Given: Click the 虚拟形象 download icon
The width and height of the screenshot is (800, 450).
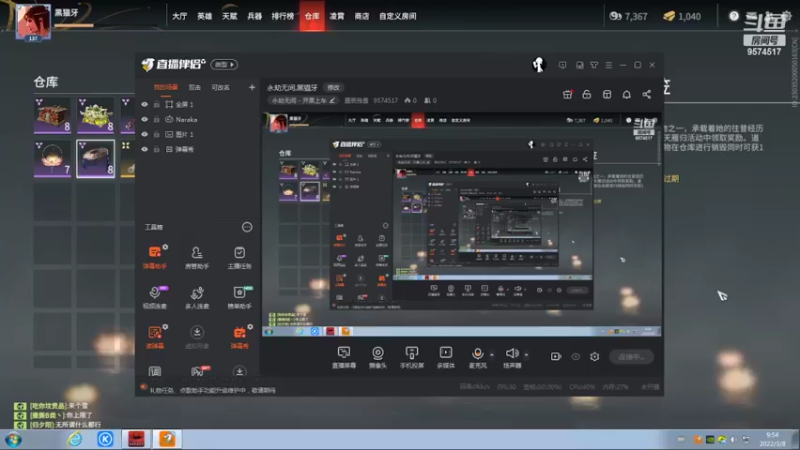Looking at the screenshot, I should (x=197, y=333).
